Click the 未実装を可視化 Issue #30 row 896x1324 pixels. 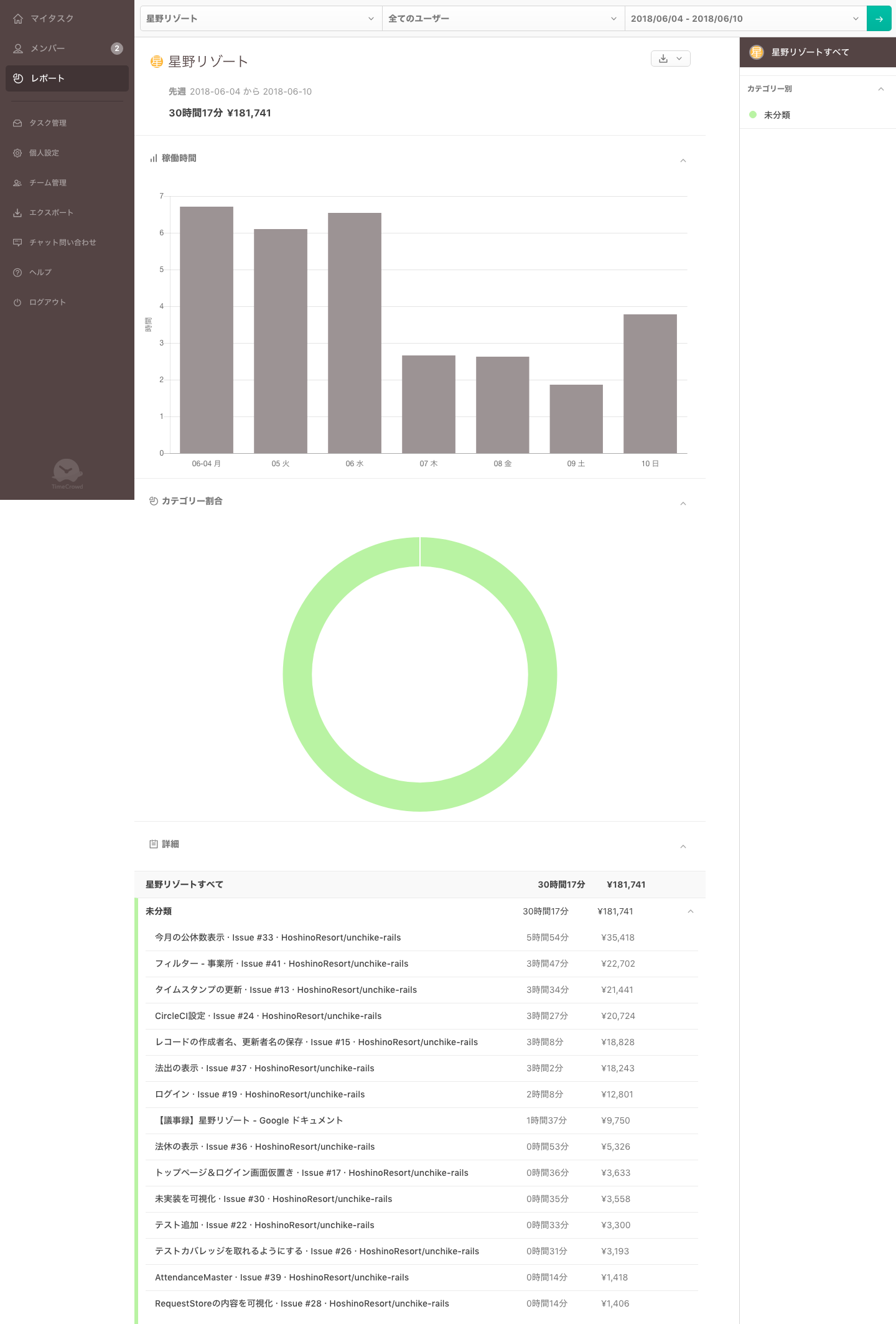click(x=422, y=1199)
